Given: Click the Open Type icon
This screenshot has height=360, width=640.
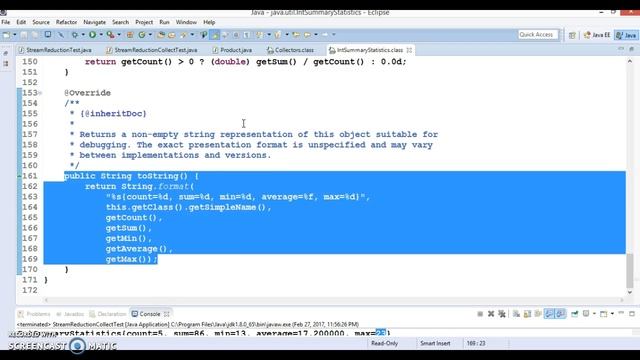Looking at the screenshot, I should pyautogui.click(x=161, y=35).
